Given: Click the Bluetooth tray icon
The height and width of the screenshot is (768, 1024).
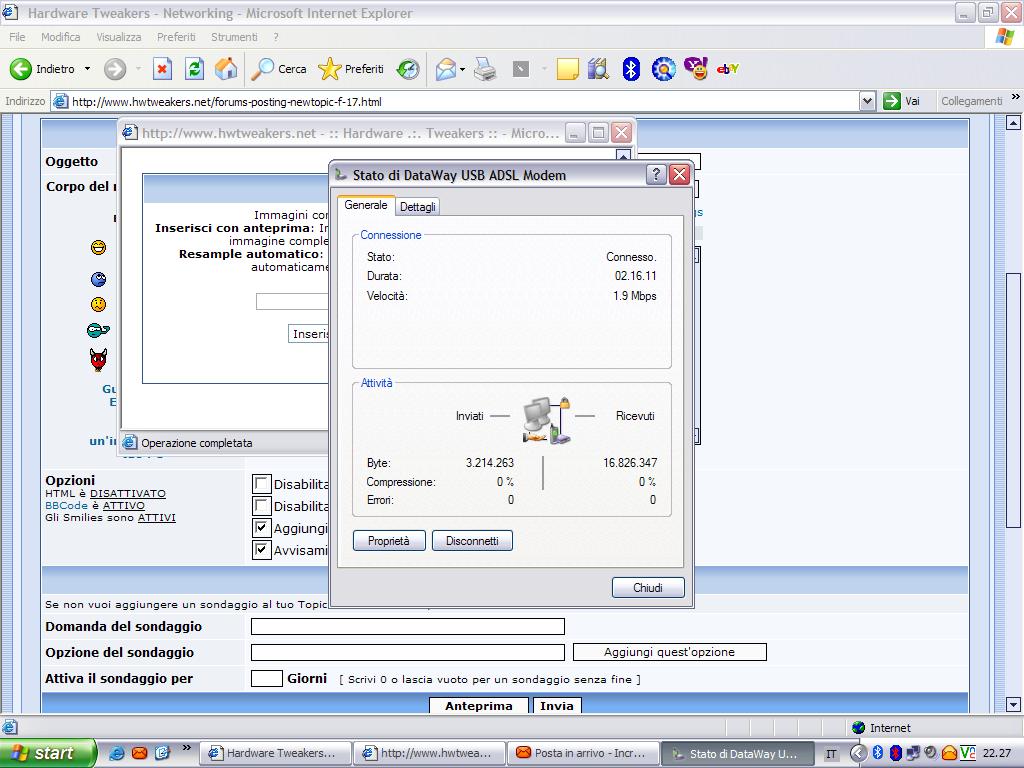Looking at the screenshot, I should (x=878, y=752).
